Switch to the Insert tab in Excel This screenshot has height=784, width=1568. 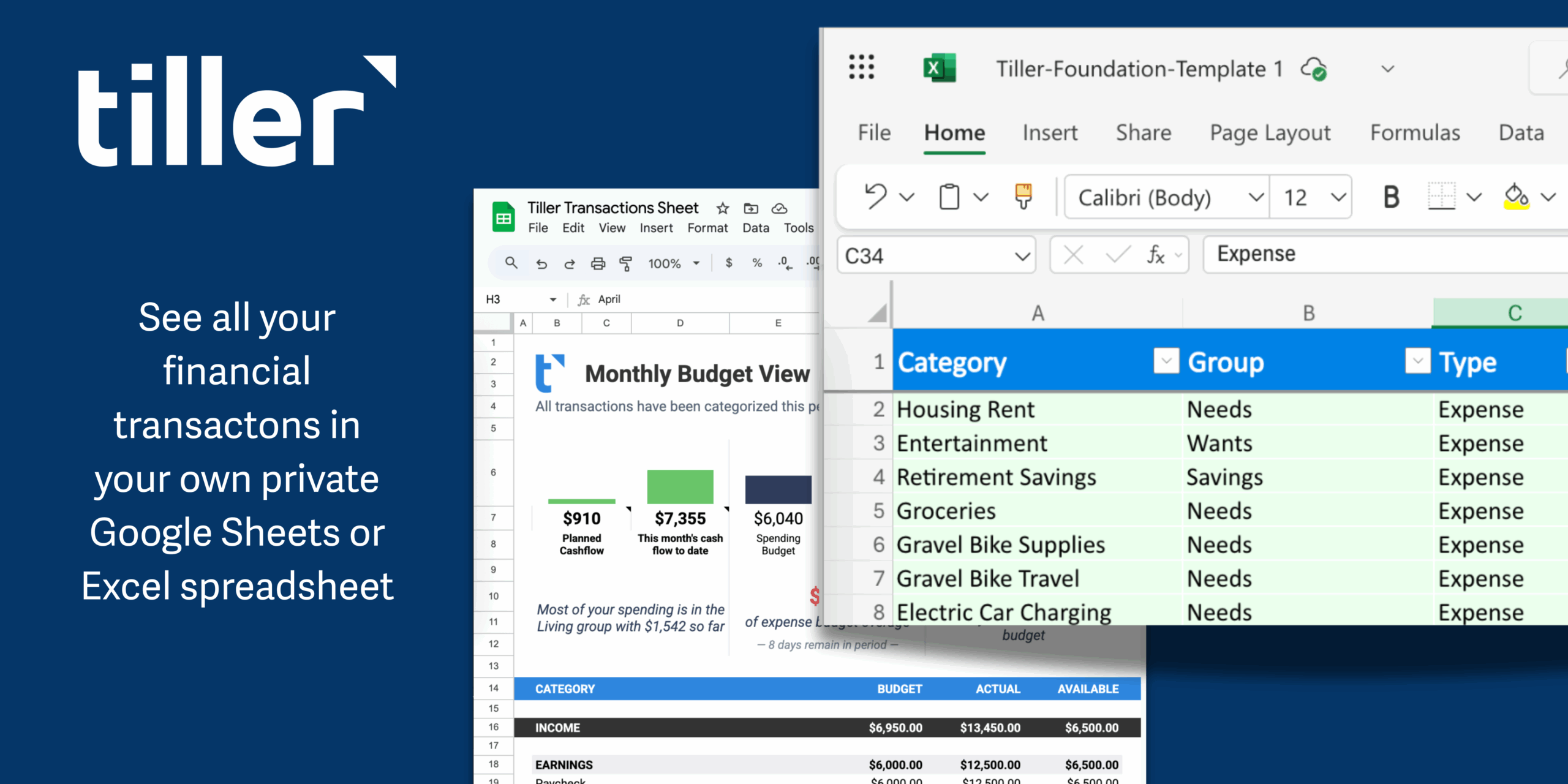click(x=1050, y=133)
